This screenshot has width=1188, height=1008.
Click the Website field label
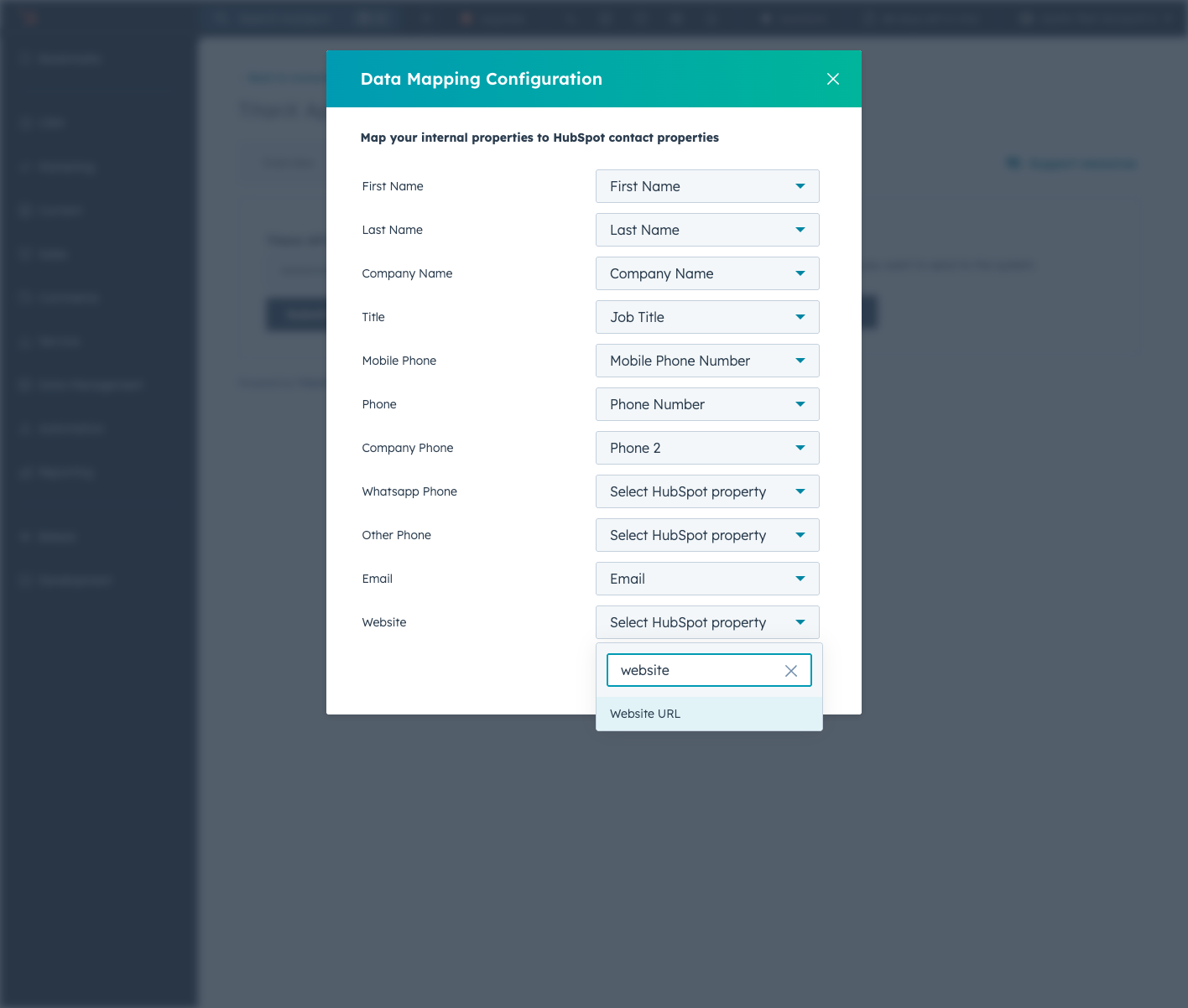[384, 622]
